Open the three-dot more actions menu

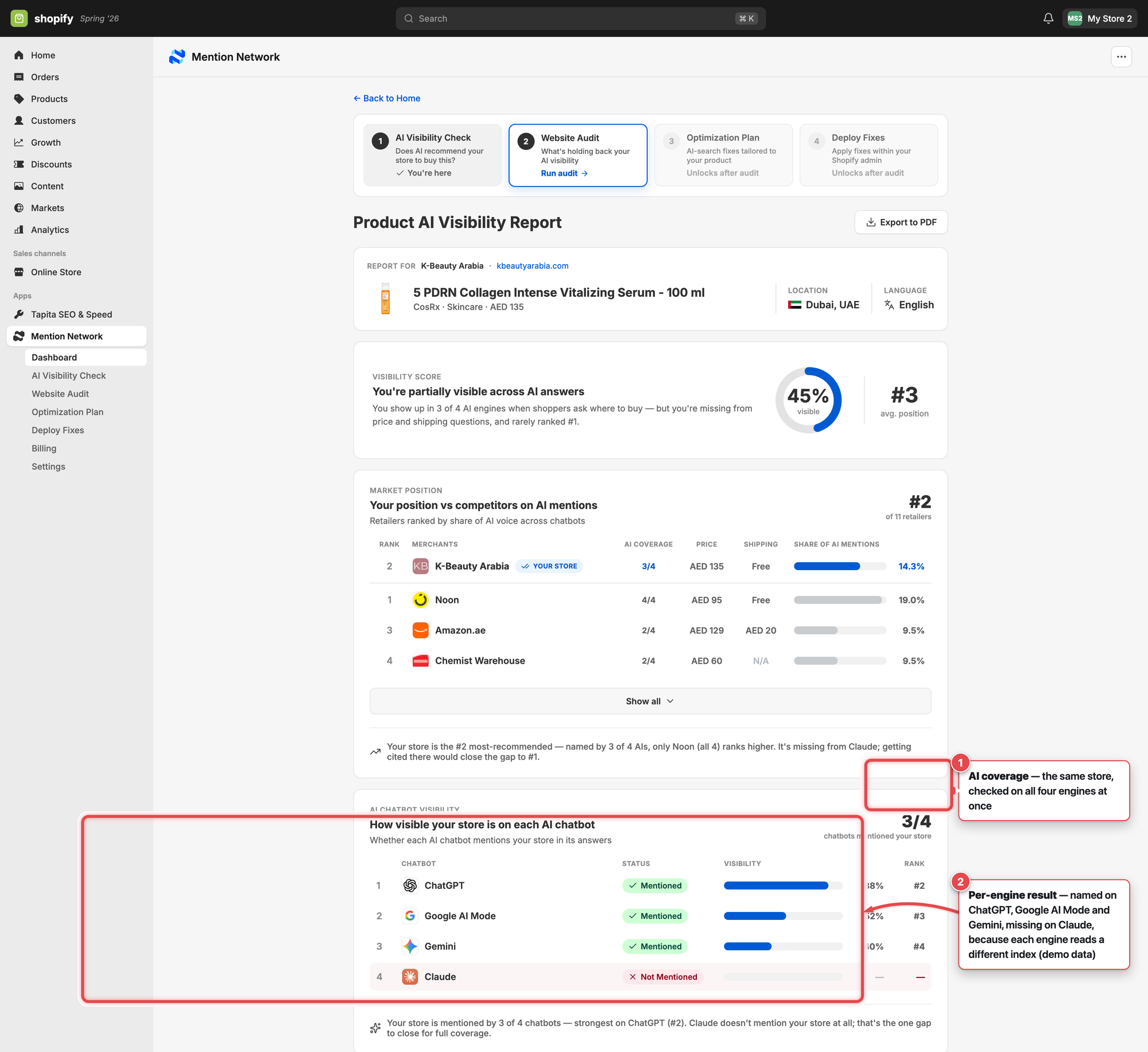1121,57
